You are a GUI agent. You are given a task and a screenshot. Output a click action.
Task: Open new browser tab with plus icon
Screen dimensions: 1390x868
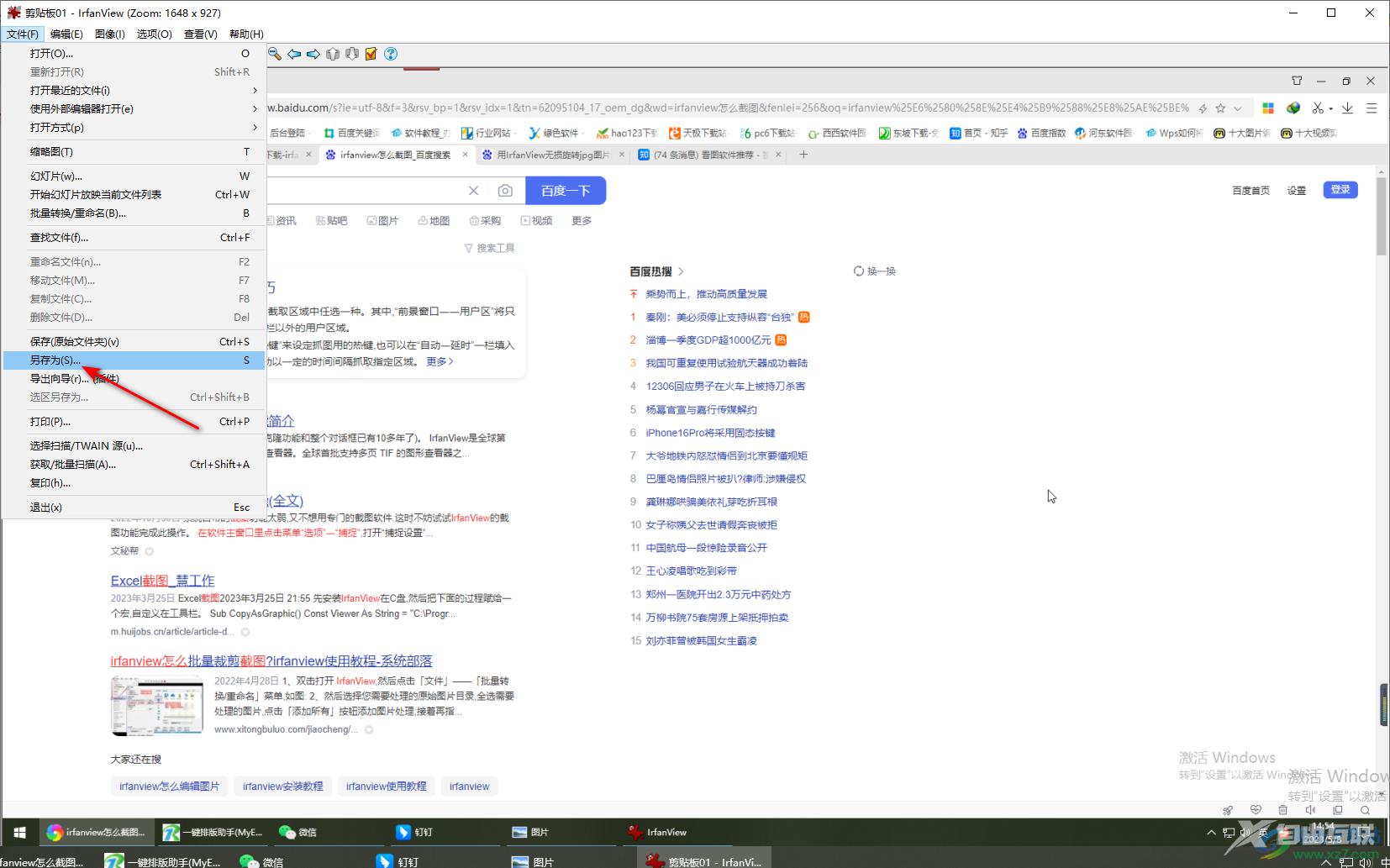pyautogui.click(x=803, y=154)
